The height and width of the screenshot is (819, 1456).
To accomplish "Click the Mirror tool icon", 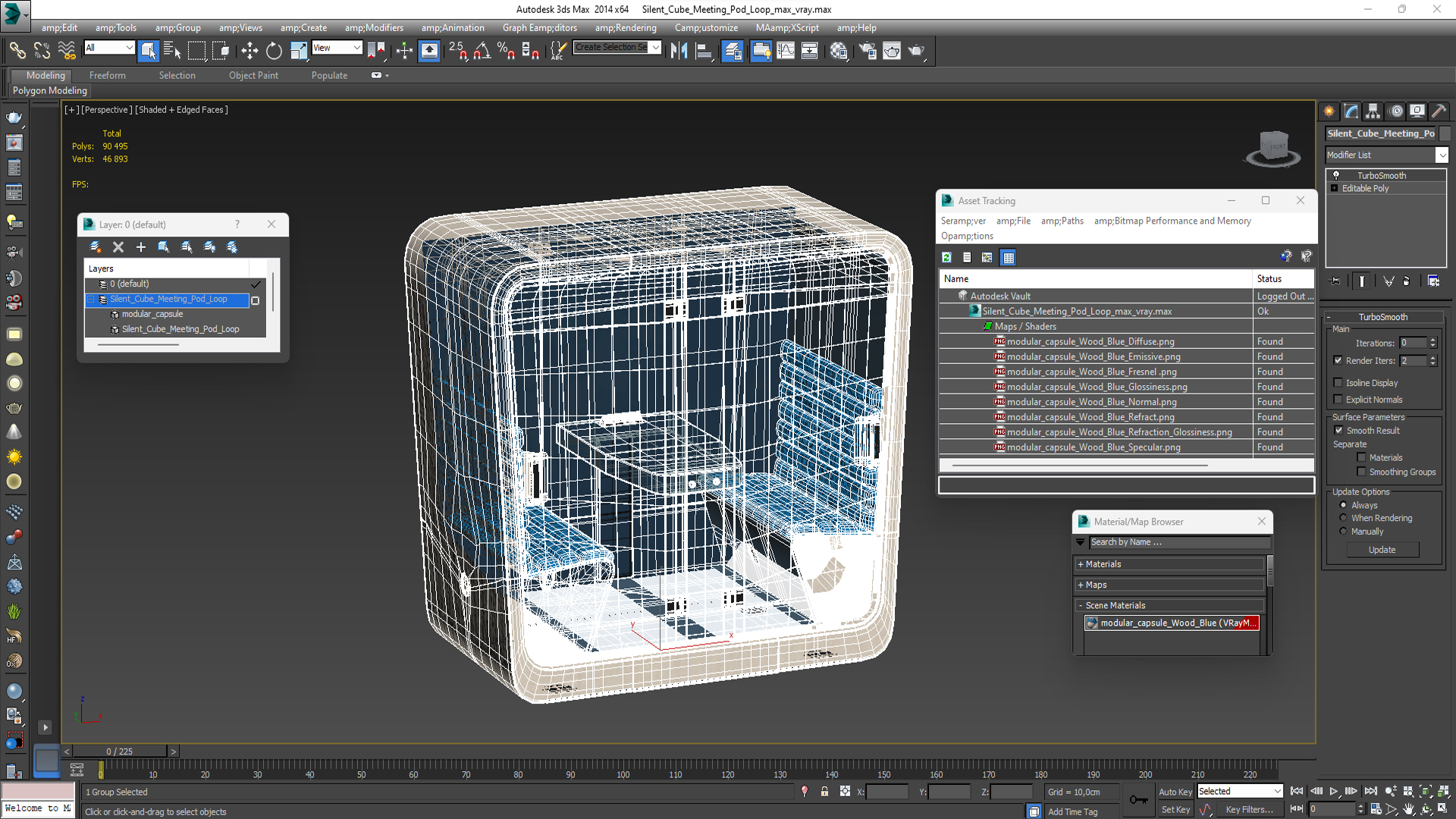I will 679,51.
